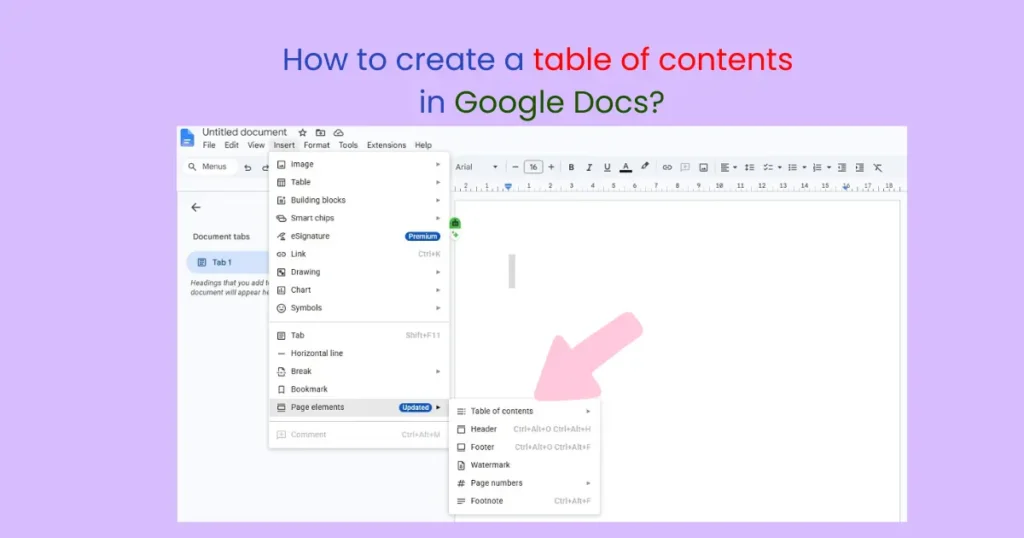The width and height of the screenshot is (1024, 538).
Task: Open the Tools menu
Action: (348, 146)
